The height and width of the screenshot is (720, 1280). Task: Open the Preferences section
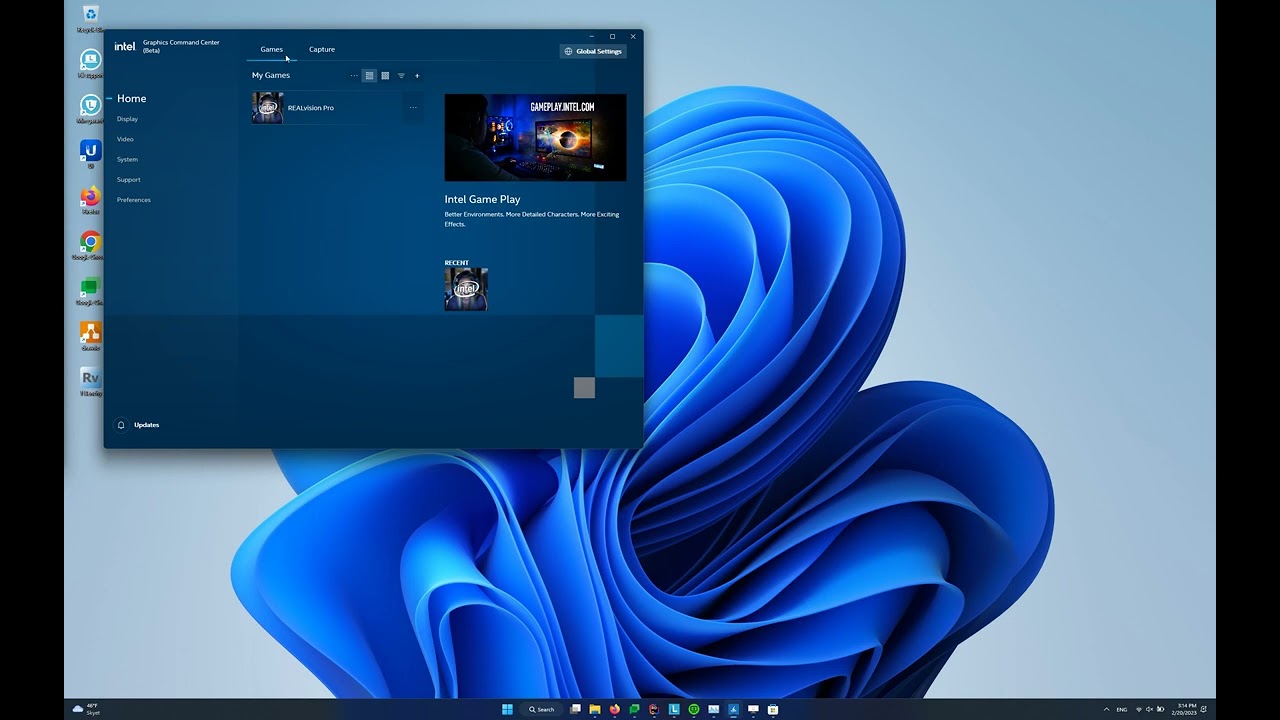(x=134, y=200)
